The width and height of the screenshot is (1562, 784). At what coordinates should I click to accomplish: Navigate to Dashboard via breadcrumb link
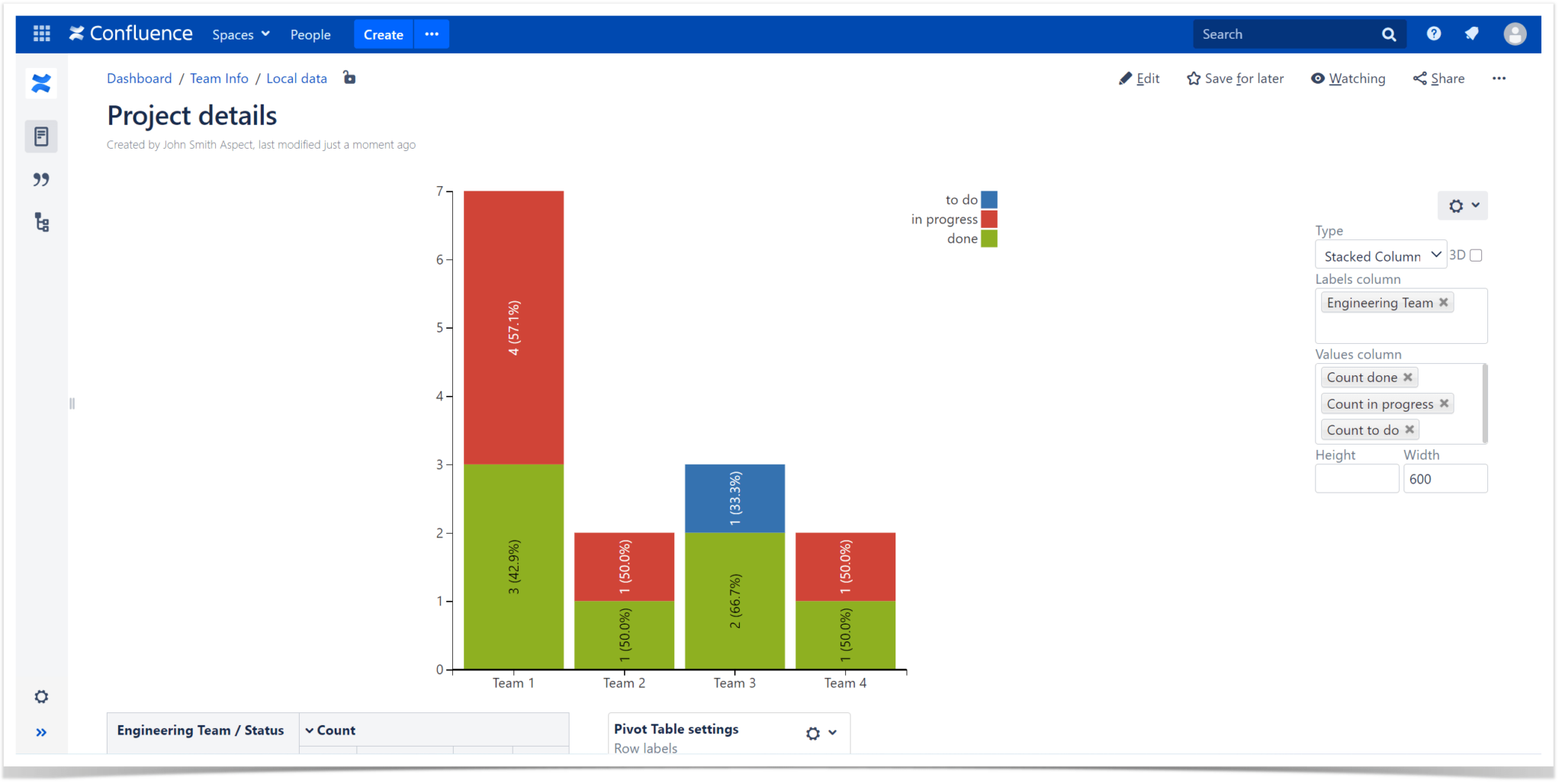coord(140,78)
